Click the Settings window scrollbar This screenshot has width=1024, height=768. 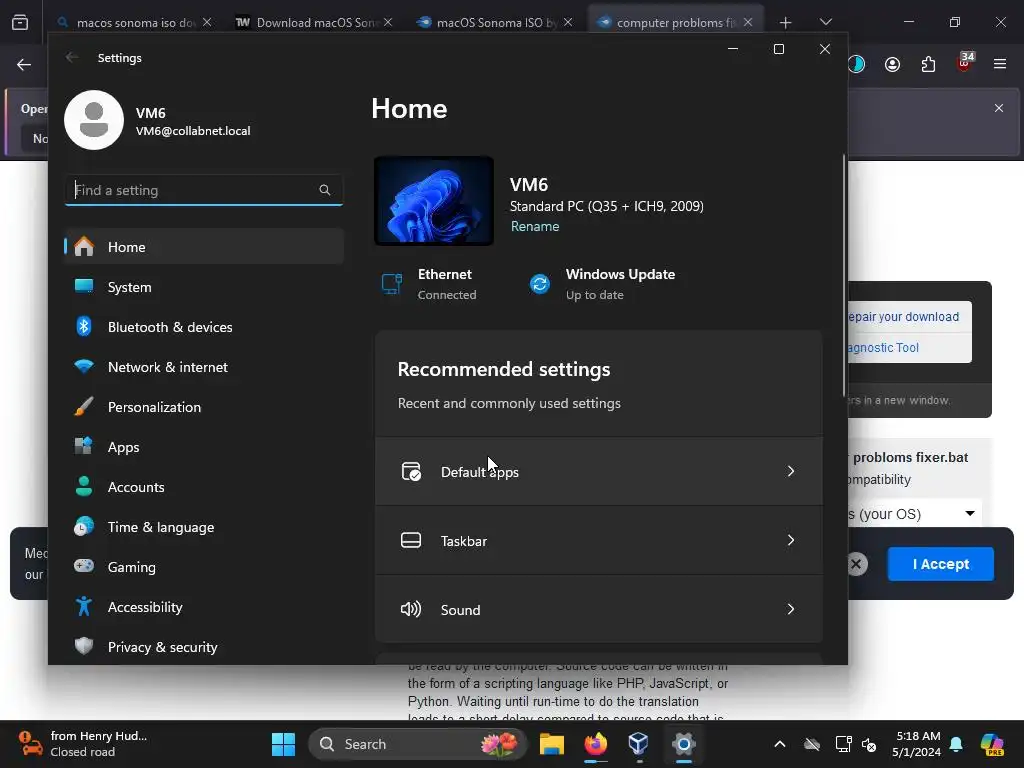click(844, 274)
